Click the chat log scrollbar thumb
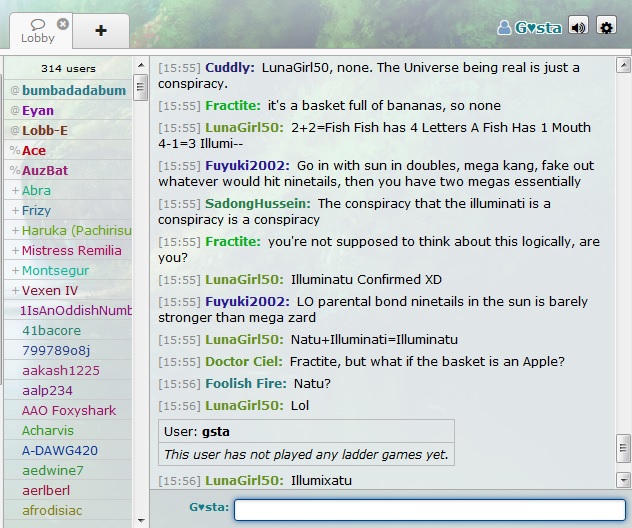This screenshot has height=528, width=632. point(623,448)
